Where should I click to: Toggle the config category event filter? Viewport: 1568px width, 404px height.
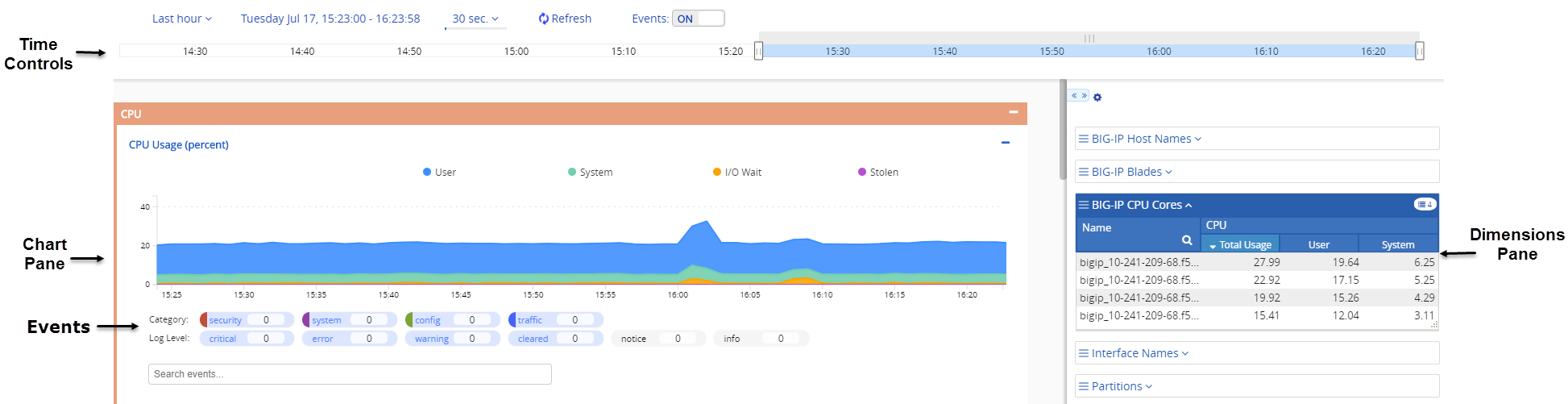(x=453, y=320)
